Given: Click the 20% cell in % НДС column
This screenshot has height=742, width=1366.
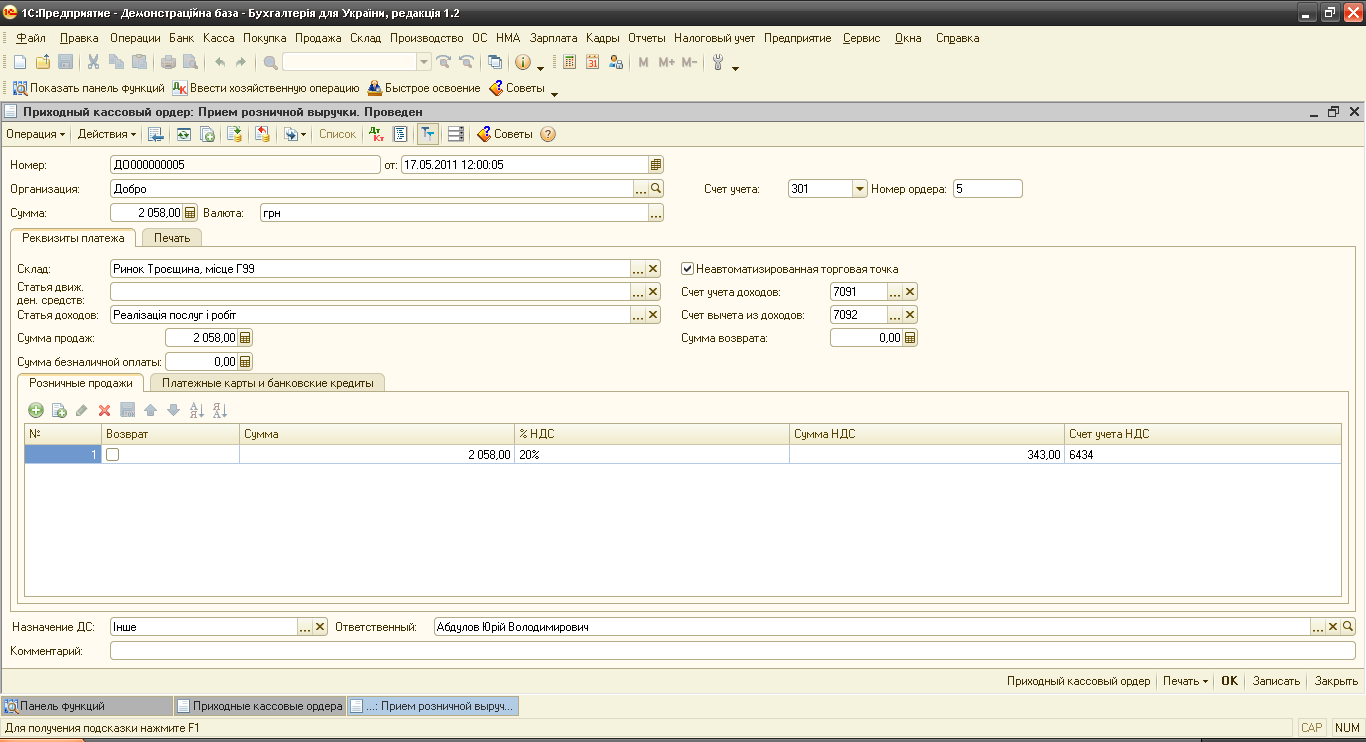Looking at the screenshot, I should coord(651,455).
